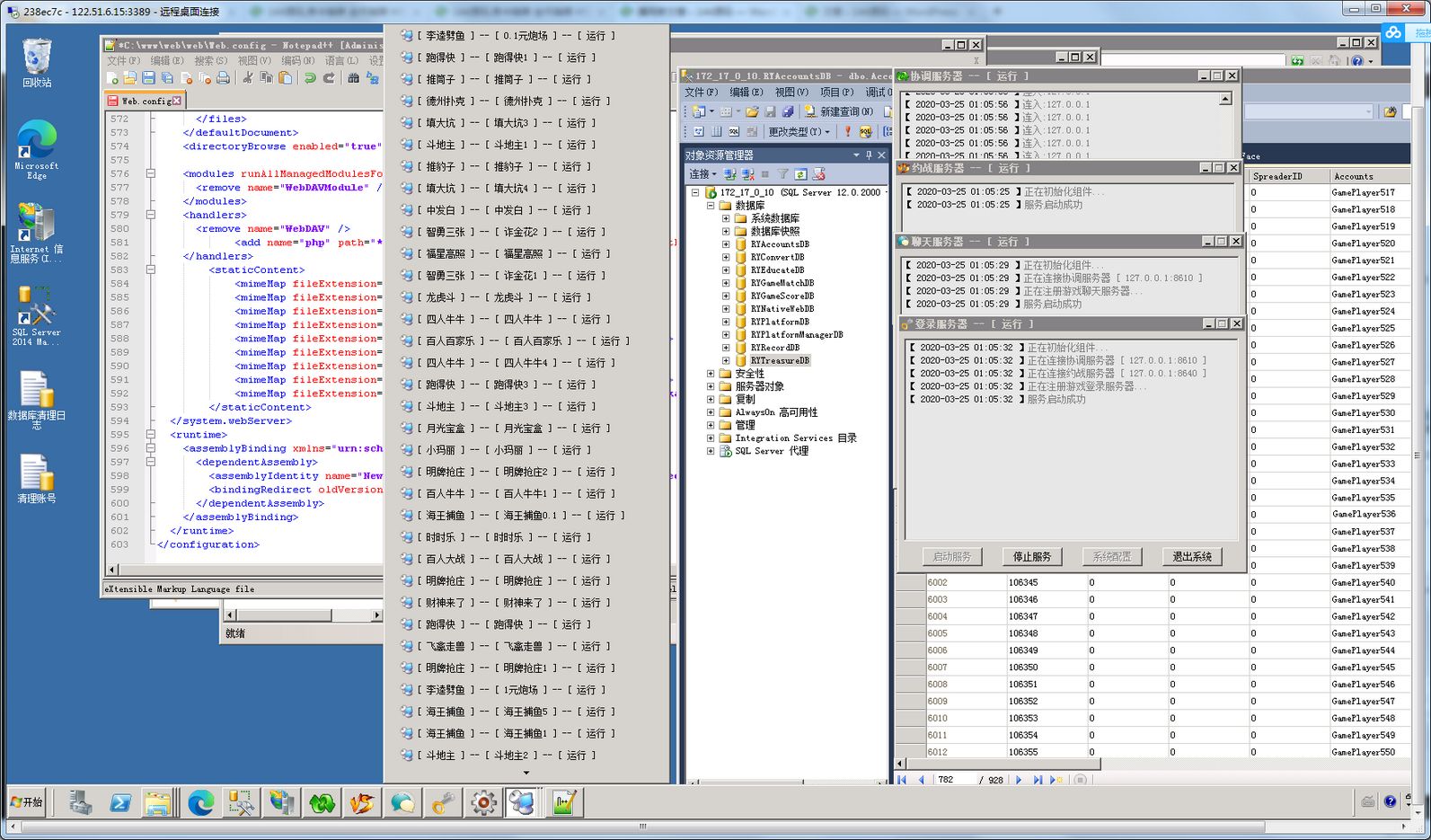The height and width of the screenshot is (840, 1431).
Task: Expand the 安全性 node in Object Explorer
Action: (711, 374)
